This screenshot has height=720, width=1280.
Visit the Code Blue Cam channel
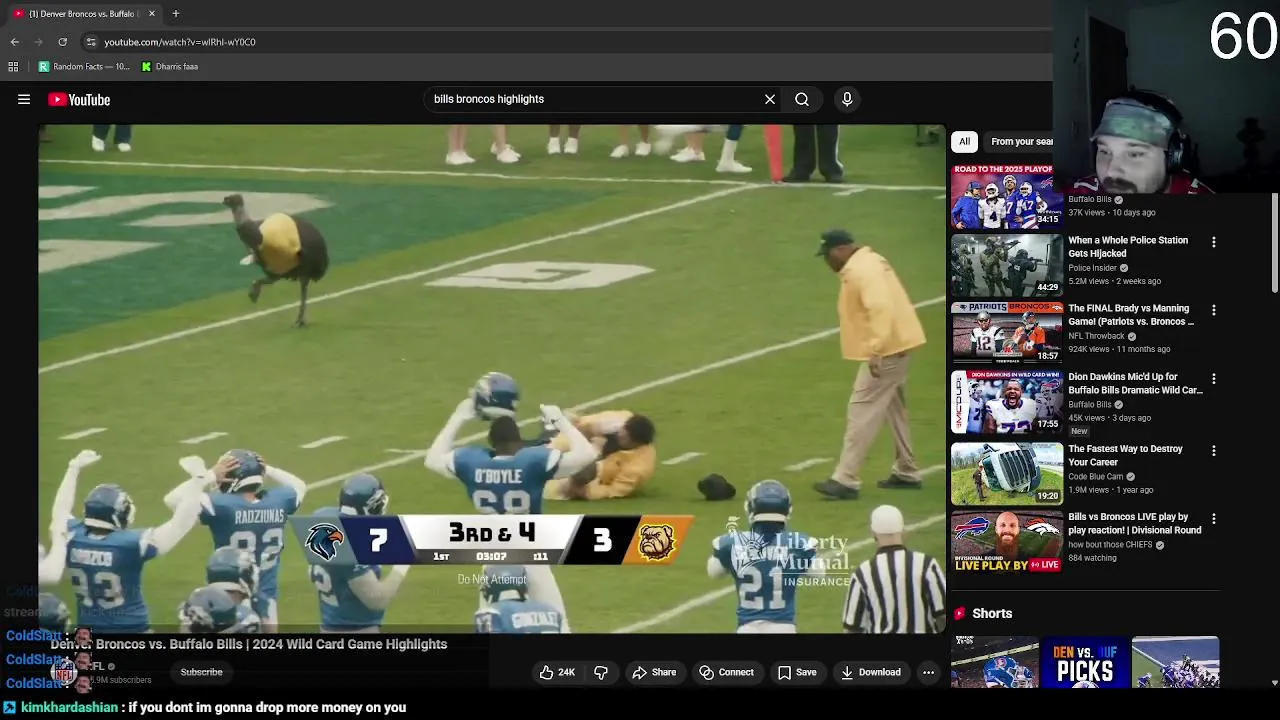[1097, 477]
